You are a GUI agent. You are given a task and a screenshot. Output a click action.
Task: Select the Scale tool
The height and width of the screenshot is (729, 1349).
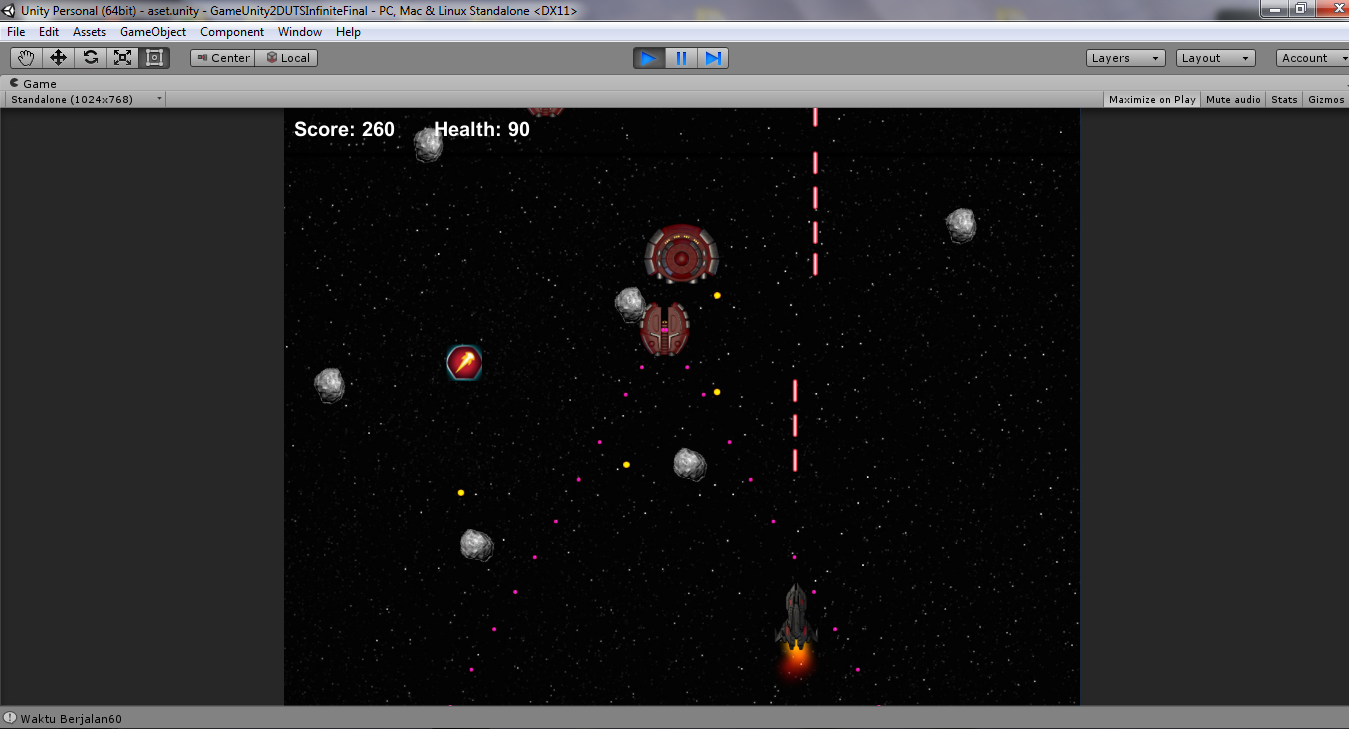[121, 57]
